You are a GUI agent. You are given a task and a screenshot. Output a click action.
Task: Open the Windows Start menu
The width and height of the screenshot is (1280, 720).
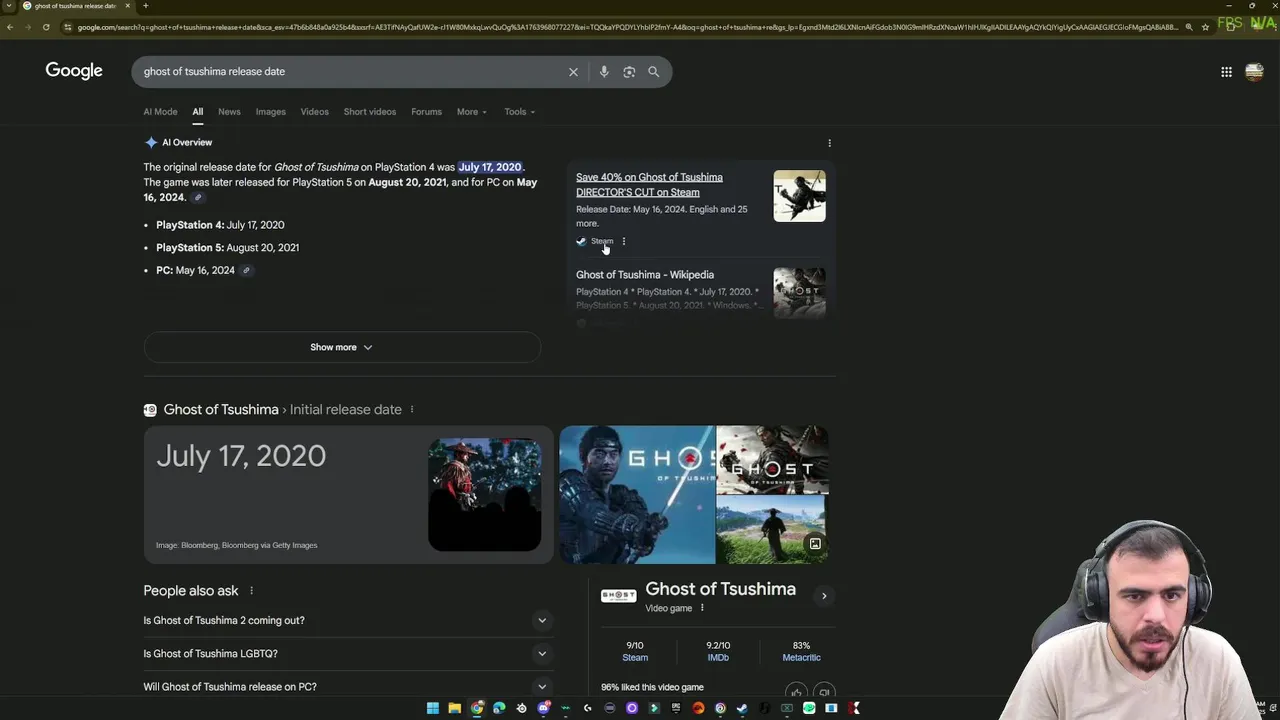[x=433, y=708]
